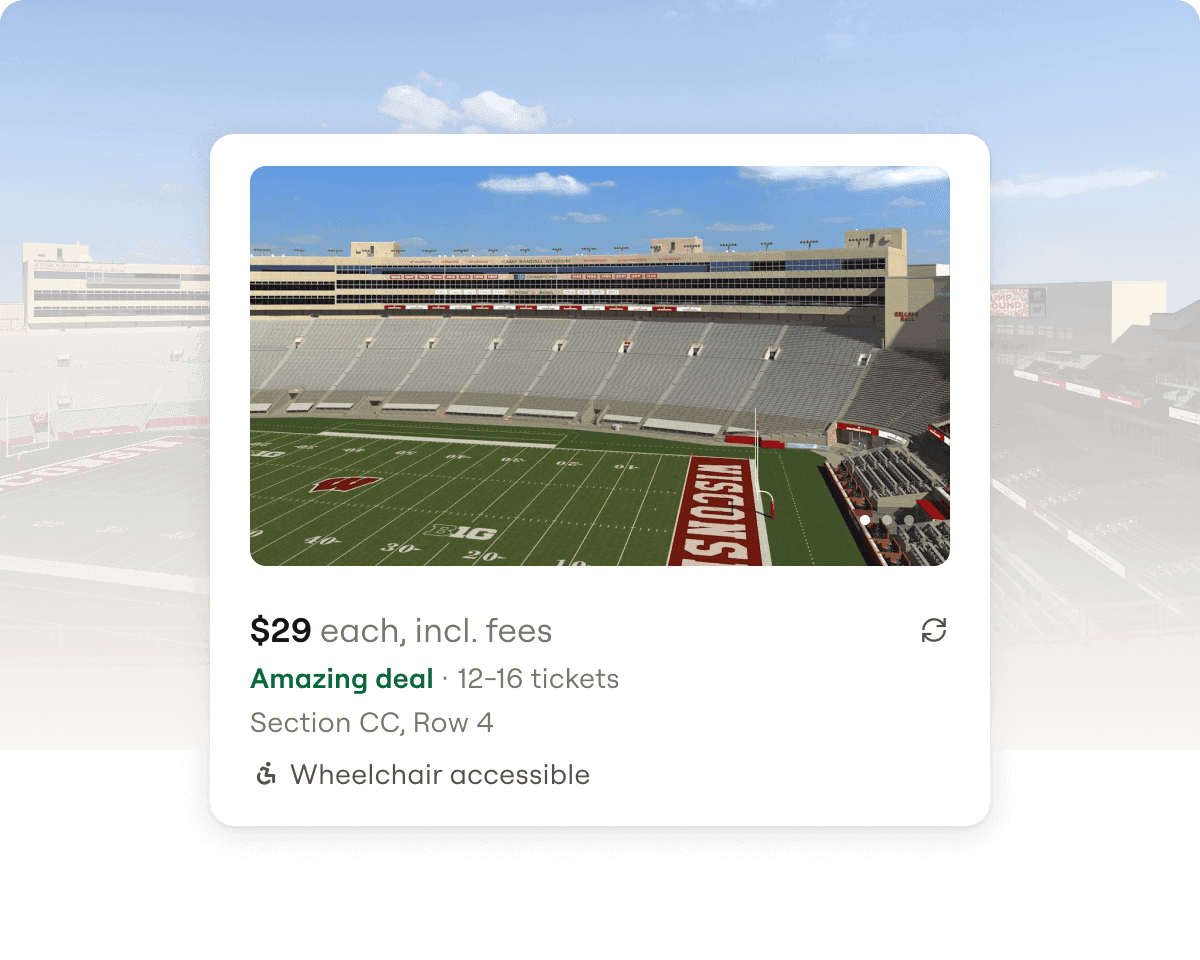The height and width of the screenshot is (960, 1200).
Task: Open the stadium seat view photo
Action: tap(600, 366)
